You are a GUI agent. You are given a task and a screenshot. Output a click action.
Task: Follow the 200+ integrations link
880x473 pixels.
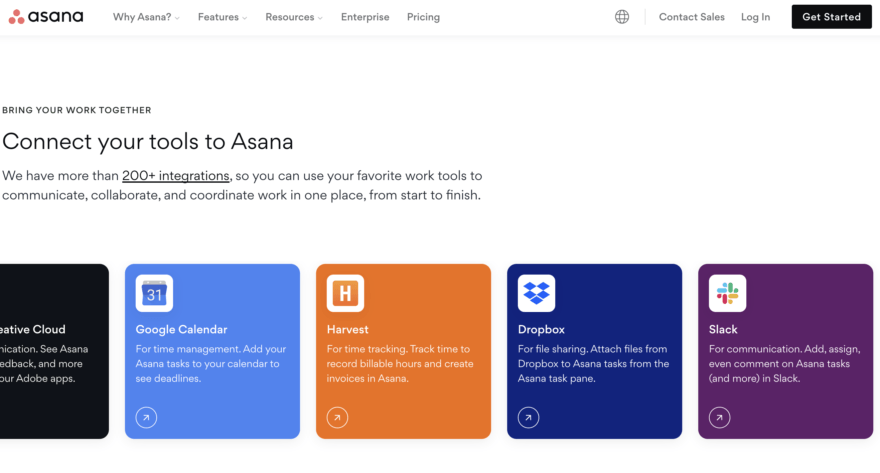click(176, 175)
